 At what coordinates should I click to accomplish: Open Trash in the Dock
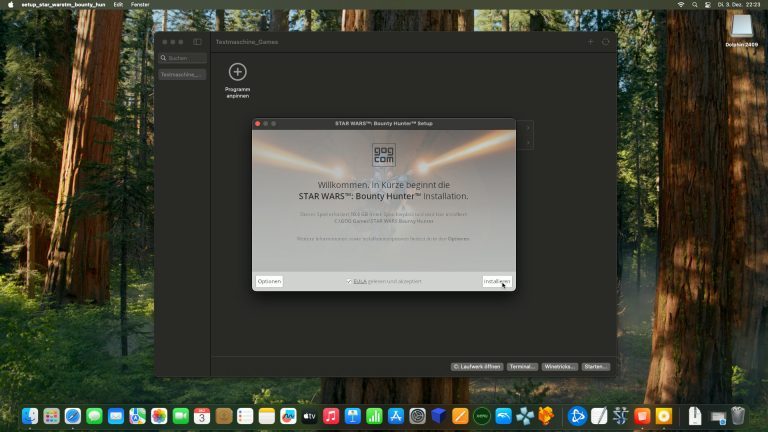[x=738, y=416]
